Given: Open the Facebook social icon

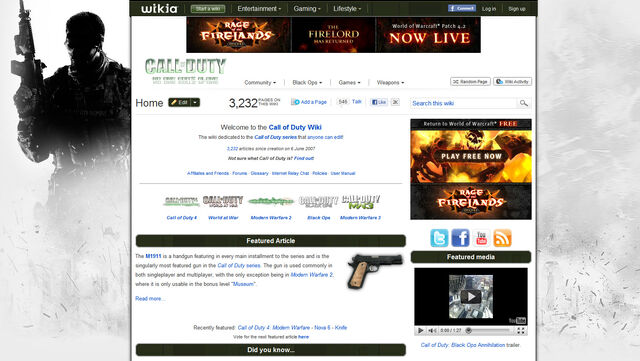Looking at the screenshot, I should pyautogui.click(x=460, y=238).
